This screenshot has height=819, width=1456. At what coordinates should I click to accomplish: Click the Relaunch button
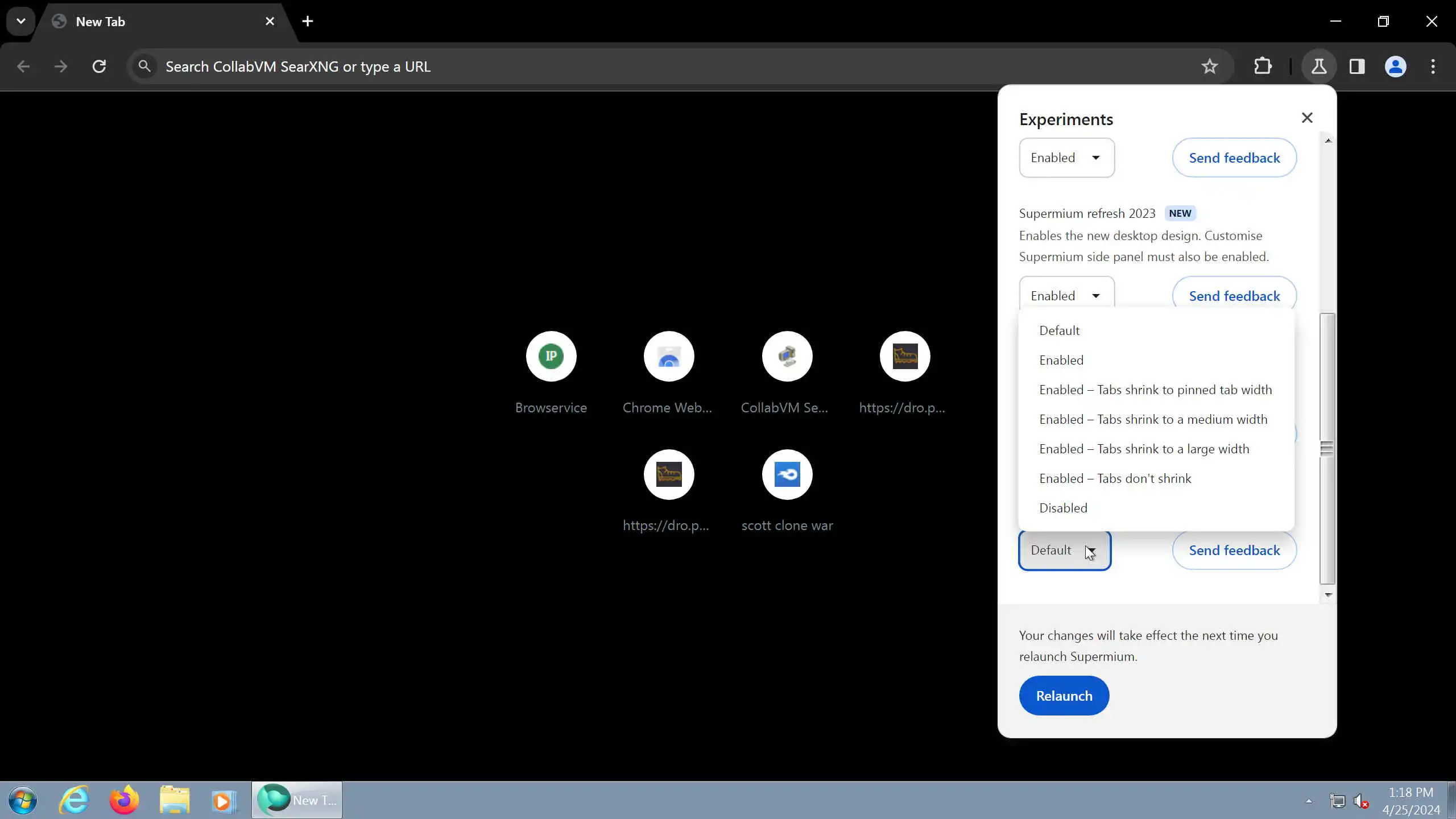[x=1064, y=696]
